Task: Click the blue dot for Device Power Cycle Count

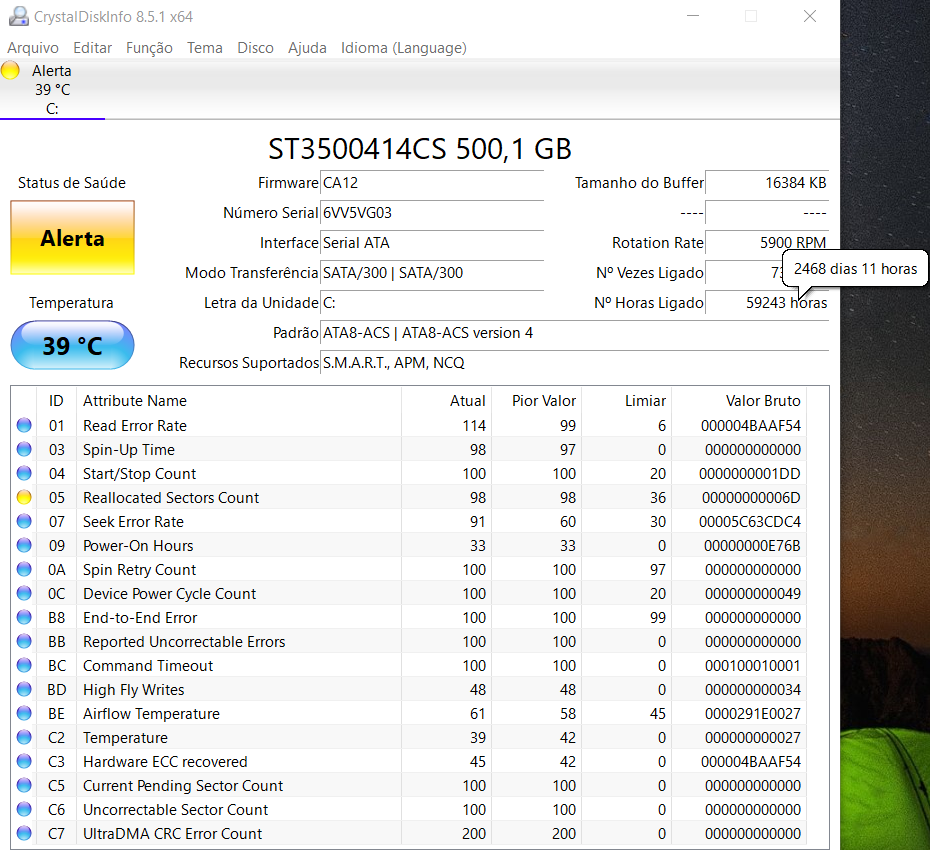Action: [x=24, y=594]
